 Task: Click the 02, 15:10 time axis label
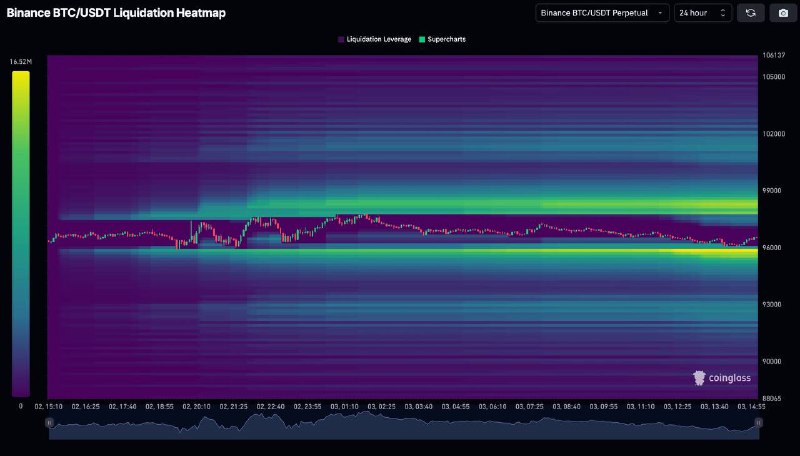pos(48,407)
